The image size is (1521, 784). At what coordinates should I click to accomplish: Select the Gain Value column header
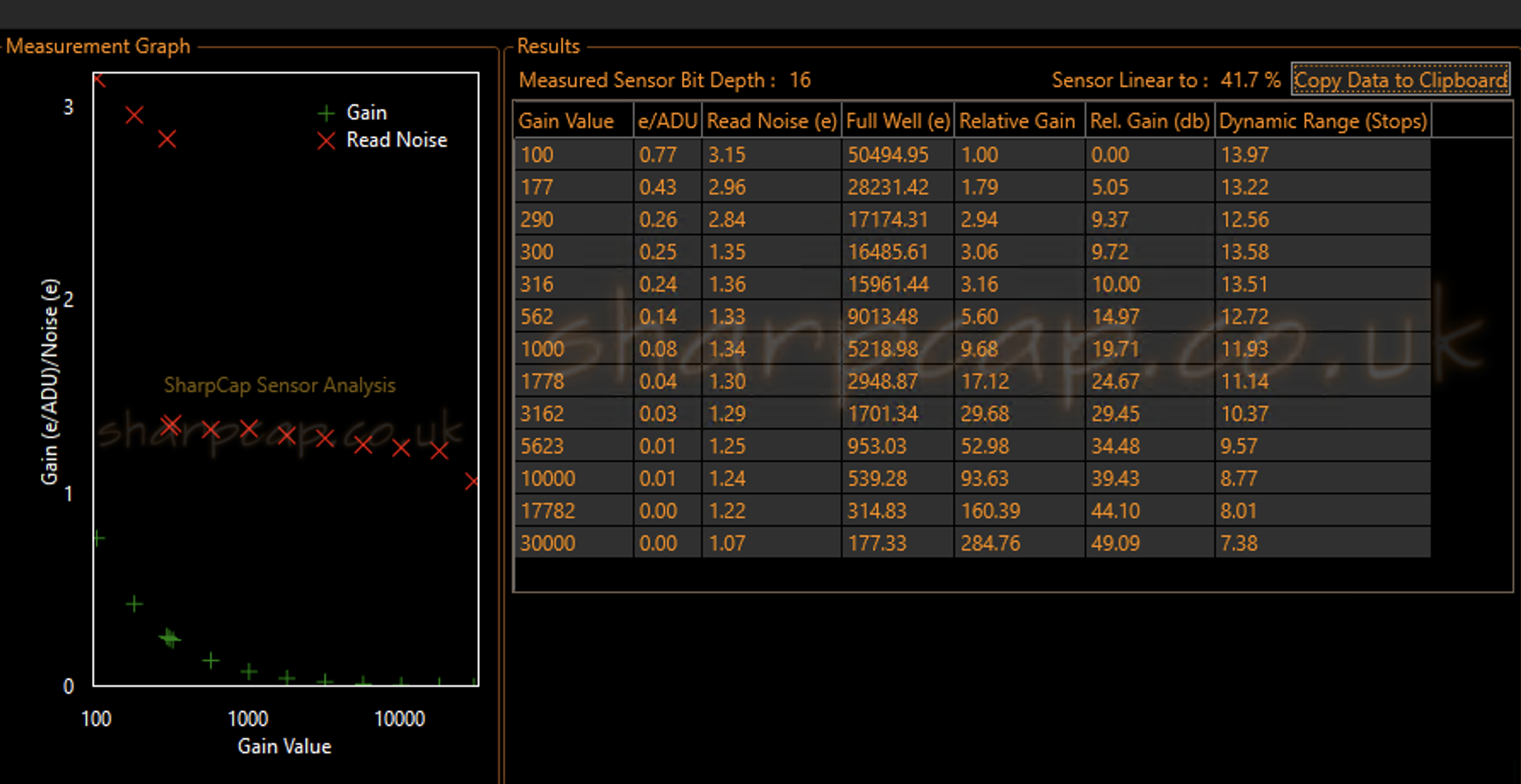click(574, 121)
